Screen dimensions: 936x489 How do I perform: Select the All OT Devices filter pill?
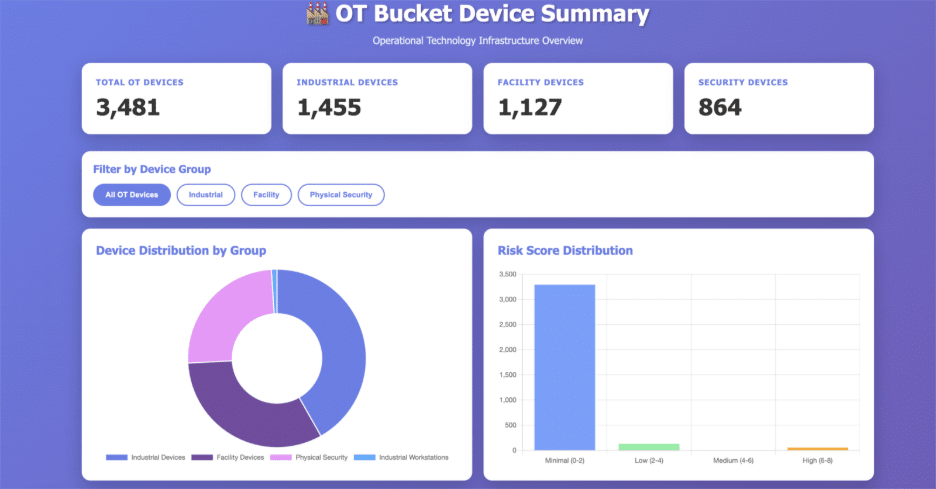[131, 195]
